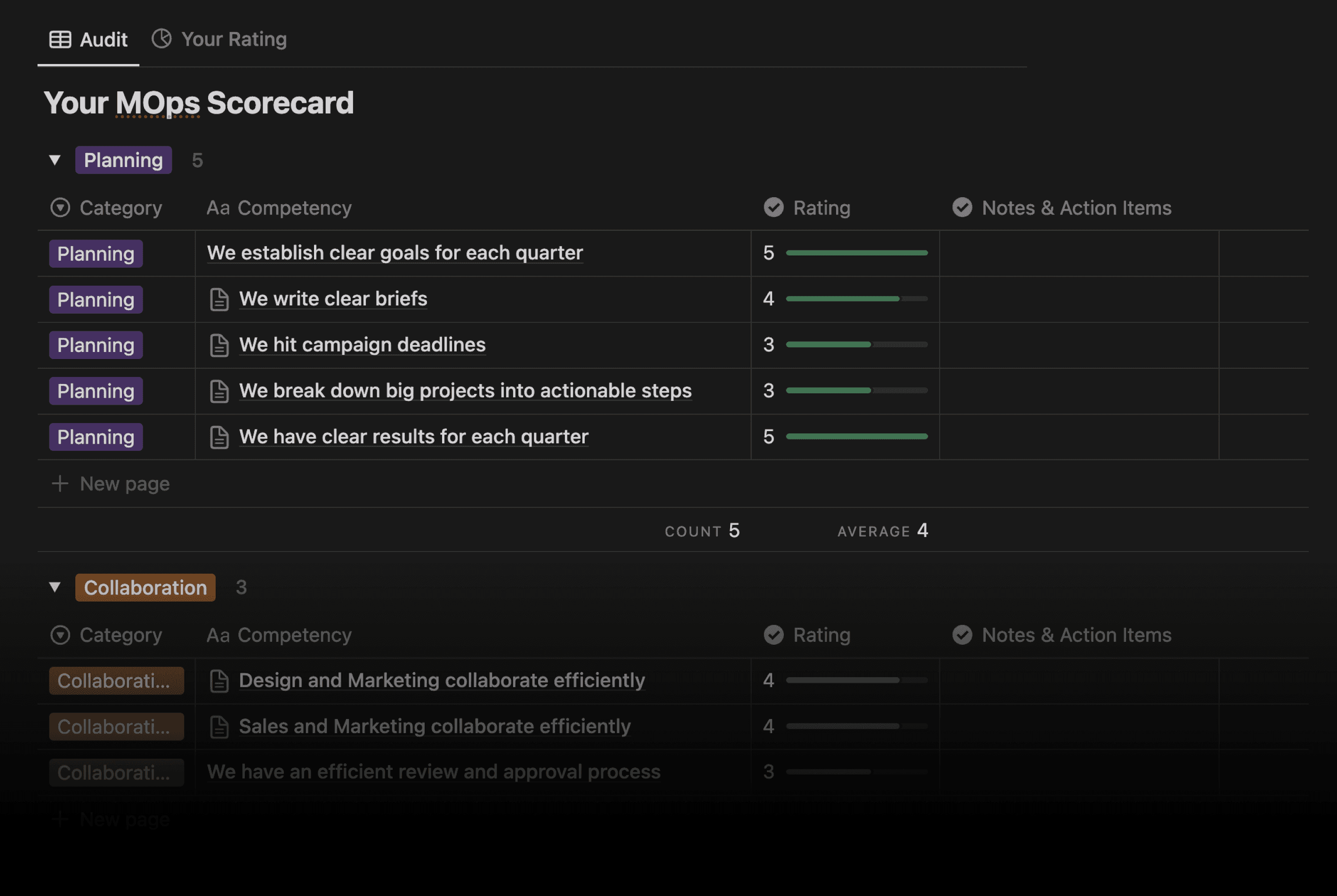Click Collaboration tag in 'Sales and Marketing' row
Viewport: 1337px width, 896px height.
117,727
